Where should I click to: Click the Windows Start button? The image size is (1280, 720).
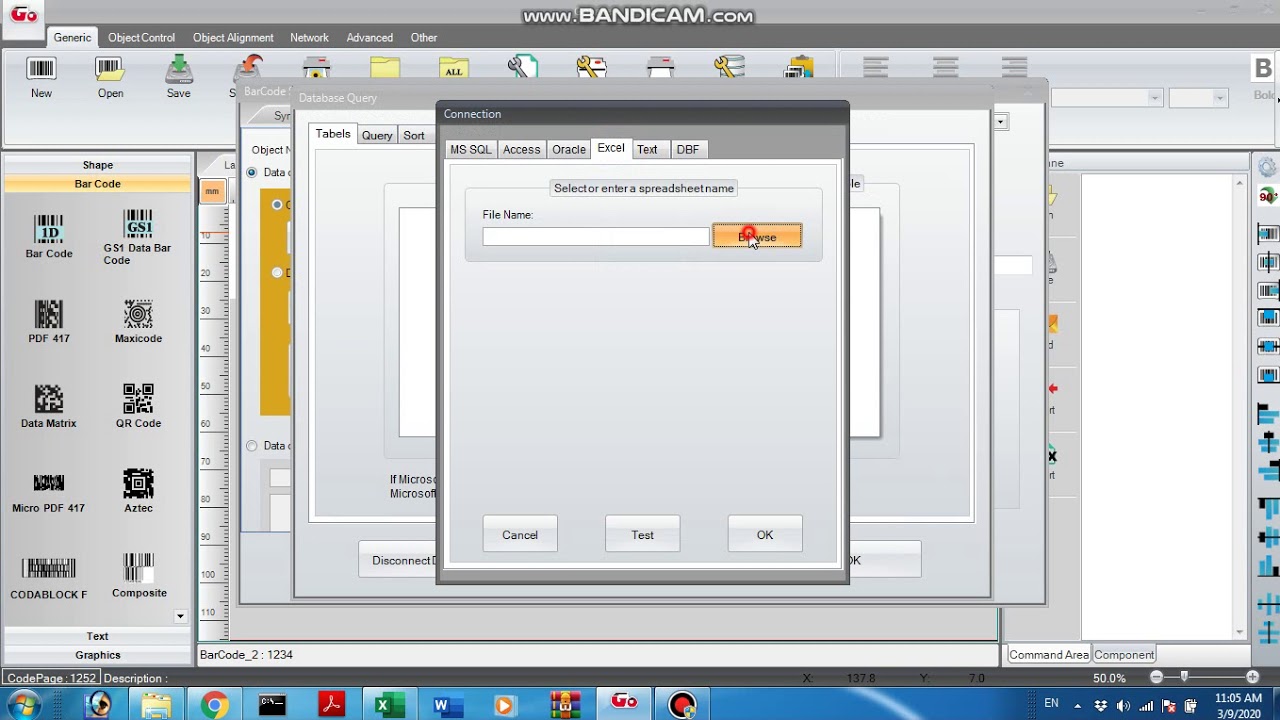[x=24, y=704]
